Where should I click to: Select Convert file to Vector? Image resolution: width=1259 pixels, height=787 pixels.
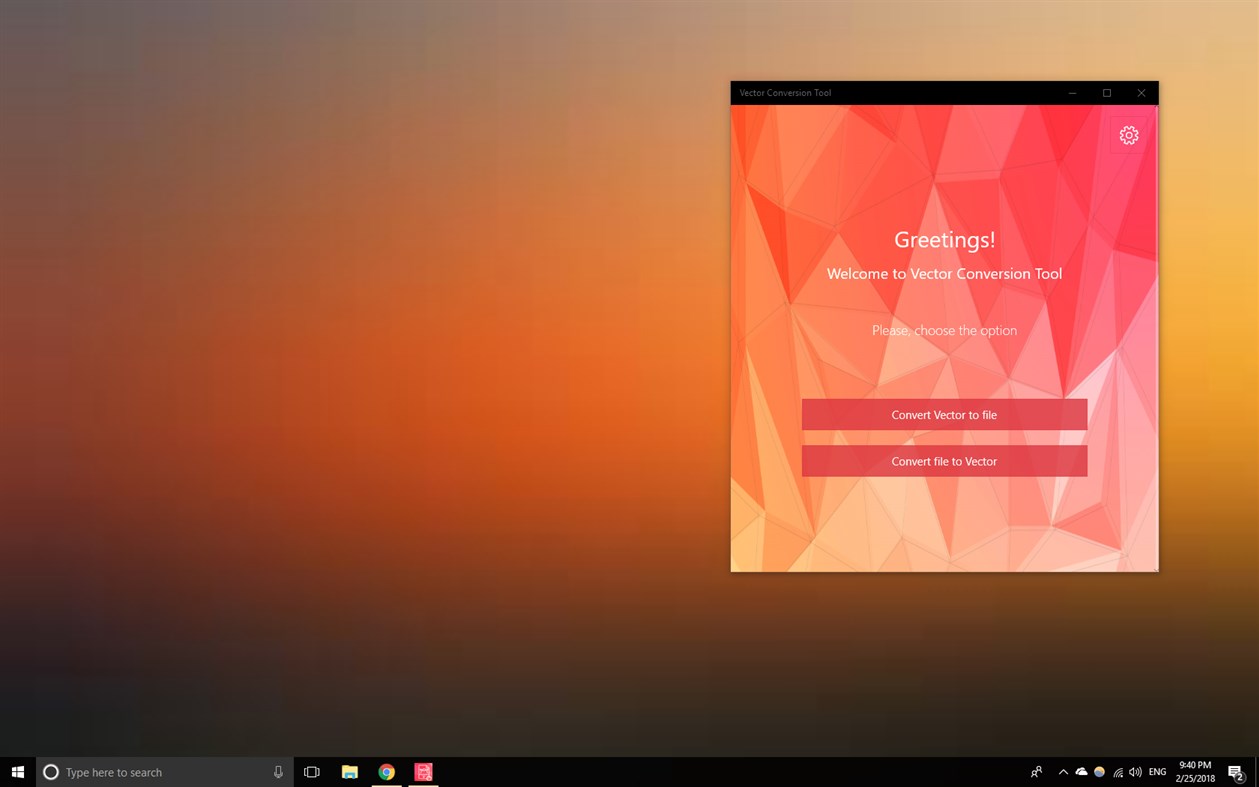pos(943,461)
